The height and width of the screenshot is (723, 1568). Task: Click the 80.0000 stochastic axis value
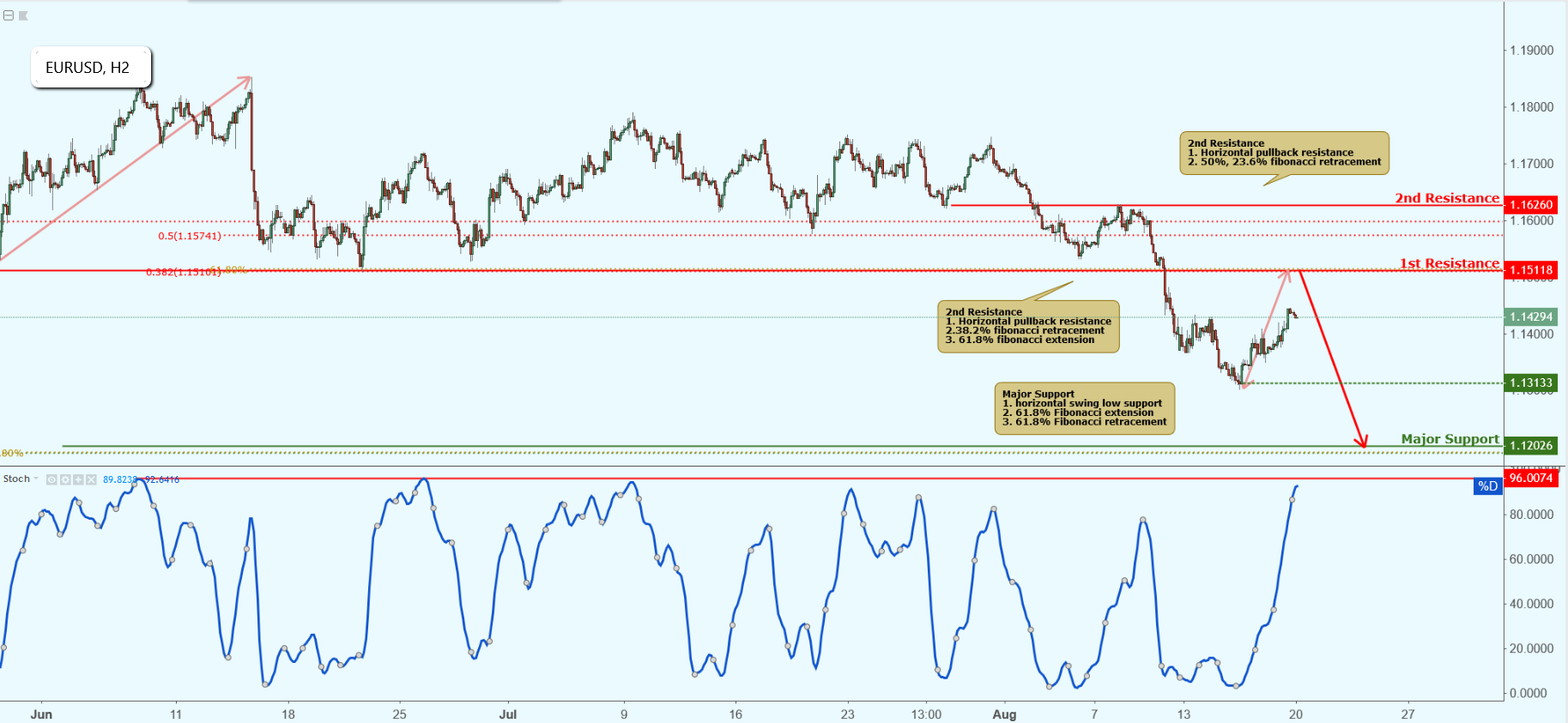[1532, 515]
